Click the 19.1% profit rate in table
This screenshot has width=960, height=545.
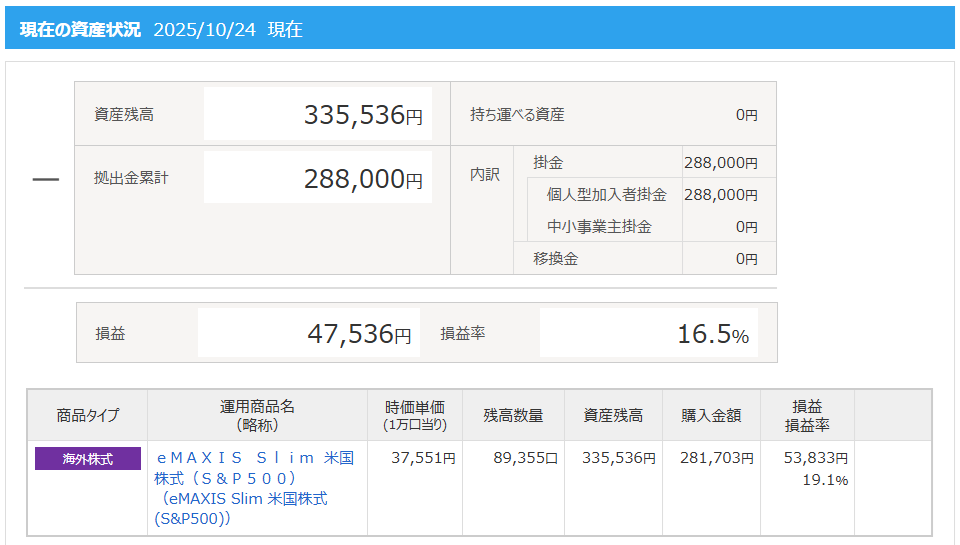click(x=825, y=480)
